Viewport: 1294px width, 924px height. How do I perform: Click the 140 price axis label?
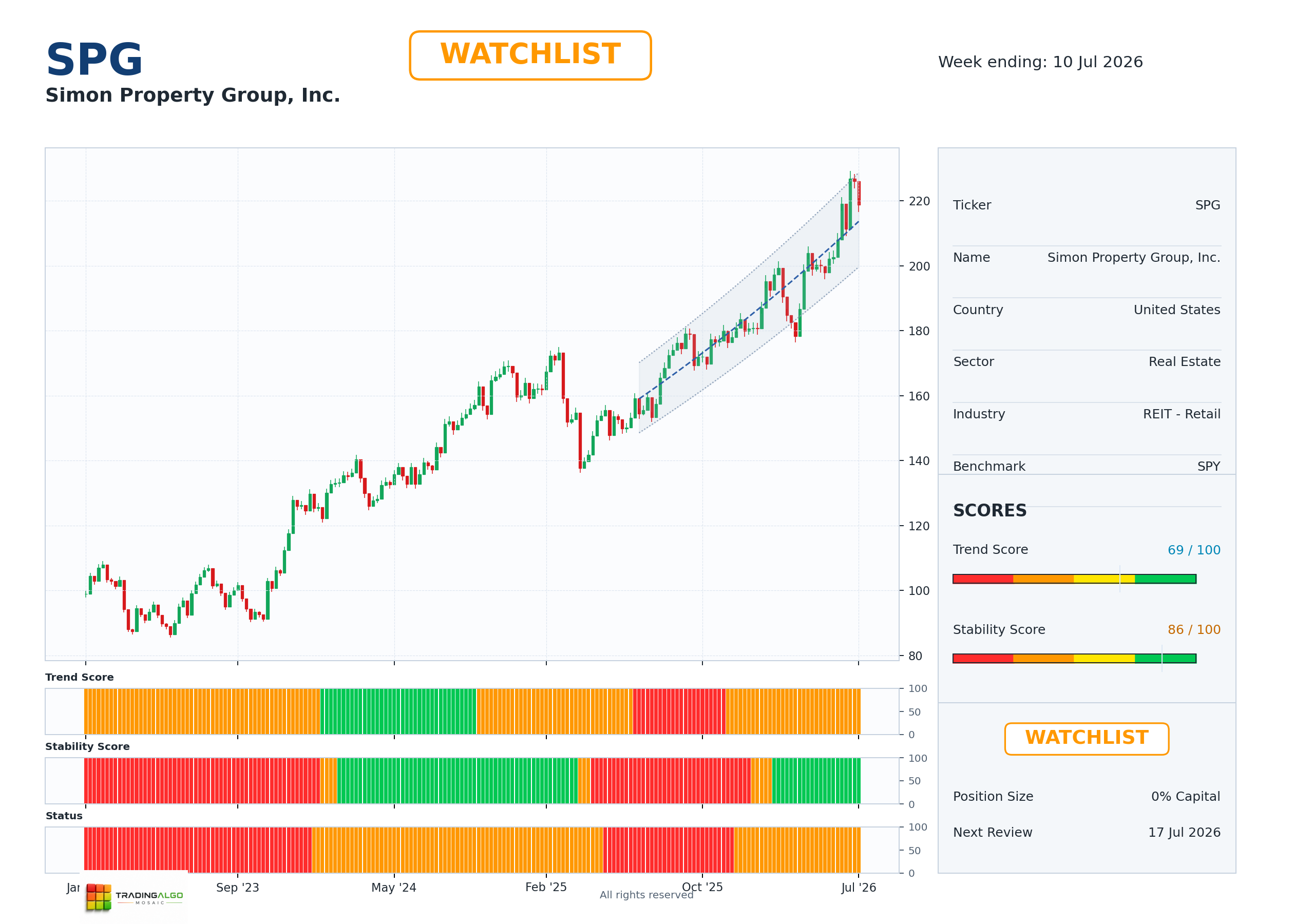click(x=919, y=461)
